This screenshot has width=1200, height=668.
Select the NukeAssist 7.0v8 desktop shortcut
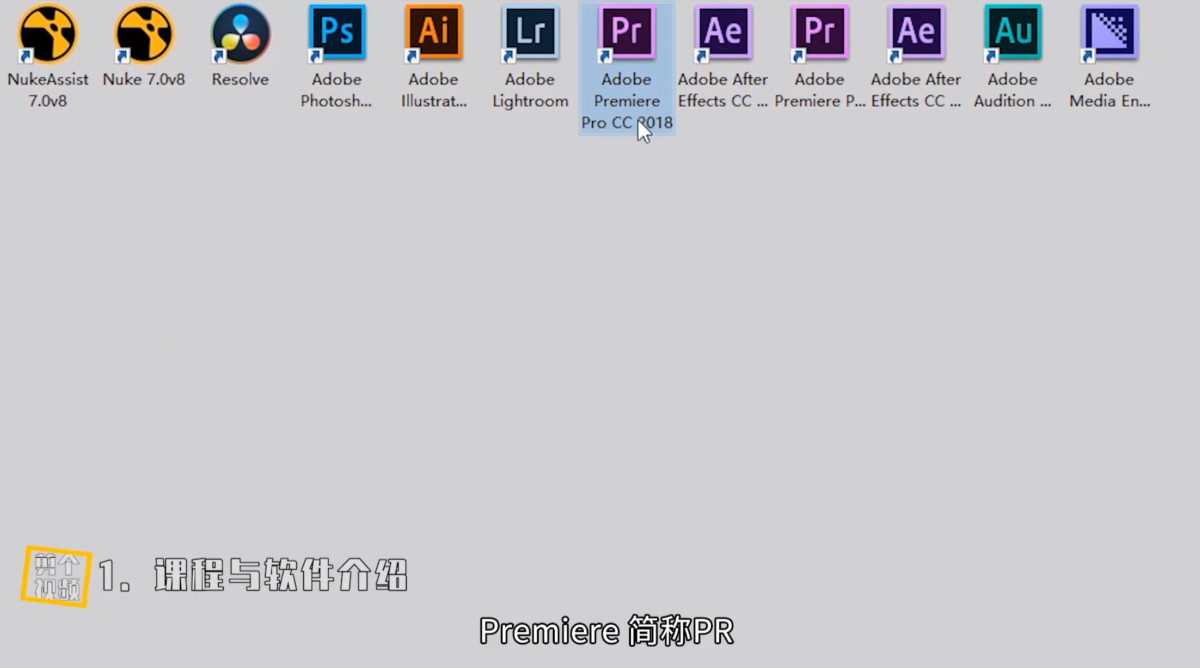coord(47,34)
